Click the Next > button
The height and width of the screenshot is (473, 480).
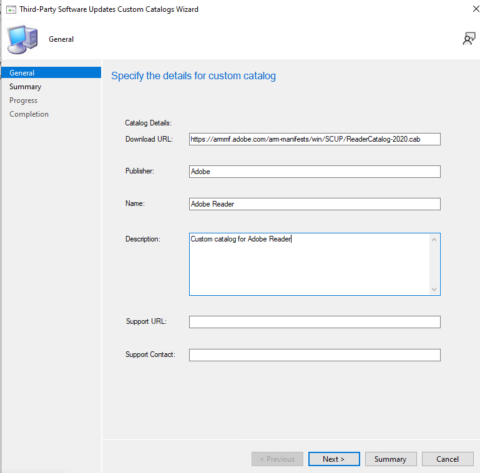click(x=334, y=459)
